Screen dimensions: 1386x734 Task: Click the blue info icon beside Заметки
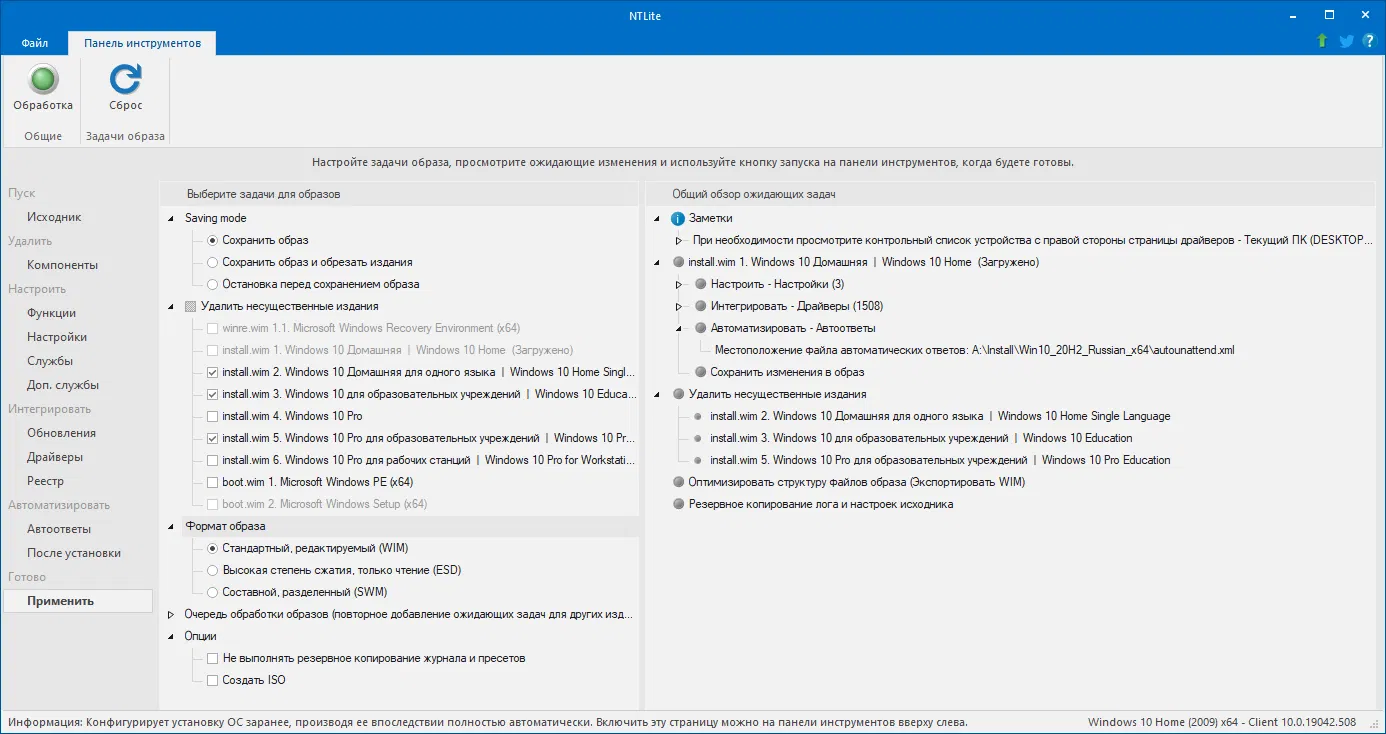(x=678, y=218)
